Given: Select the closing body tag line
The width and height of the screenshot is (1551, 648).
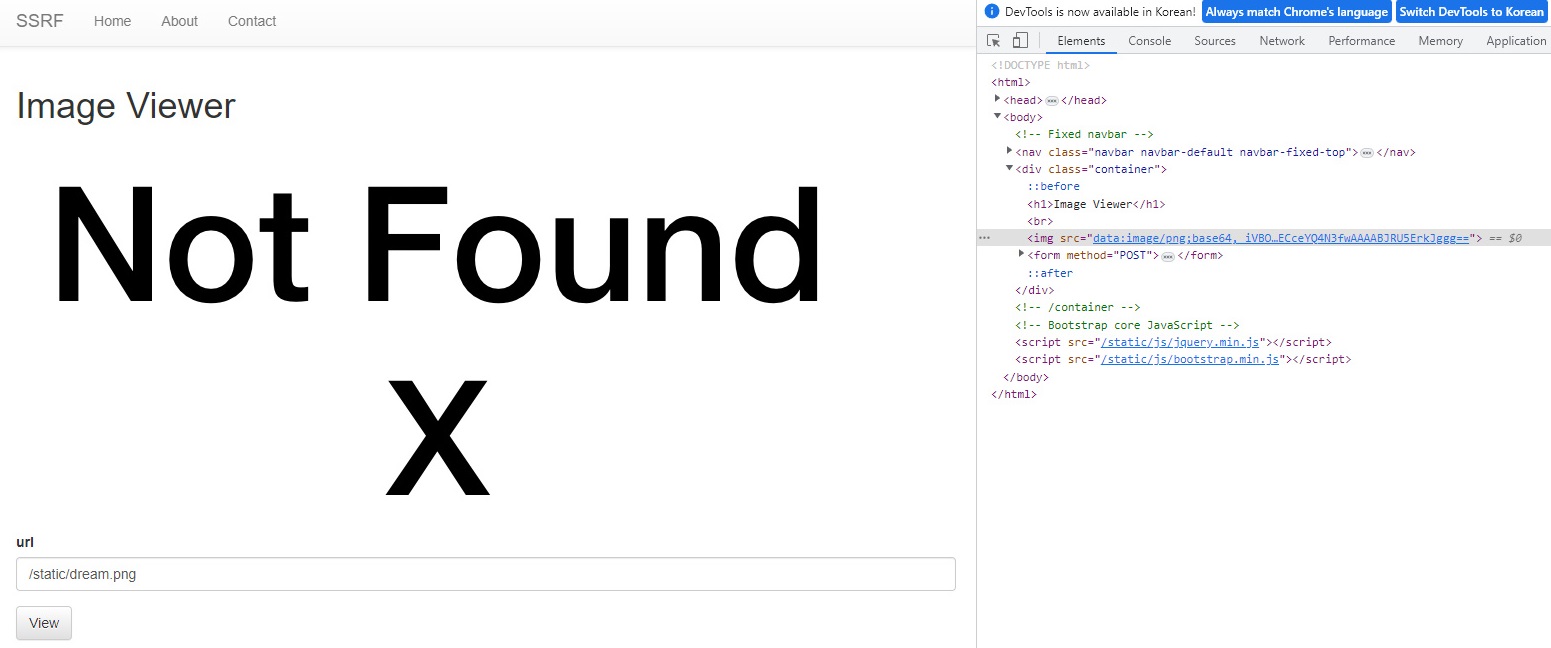Looking at the screenshot, I should point(1026,377).
